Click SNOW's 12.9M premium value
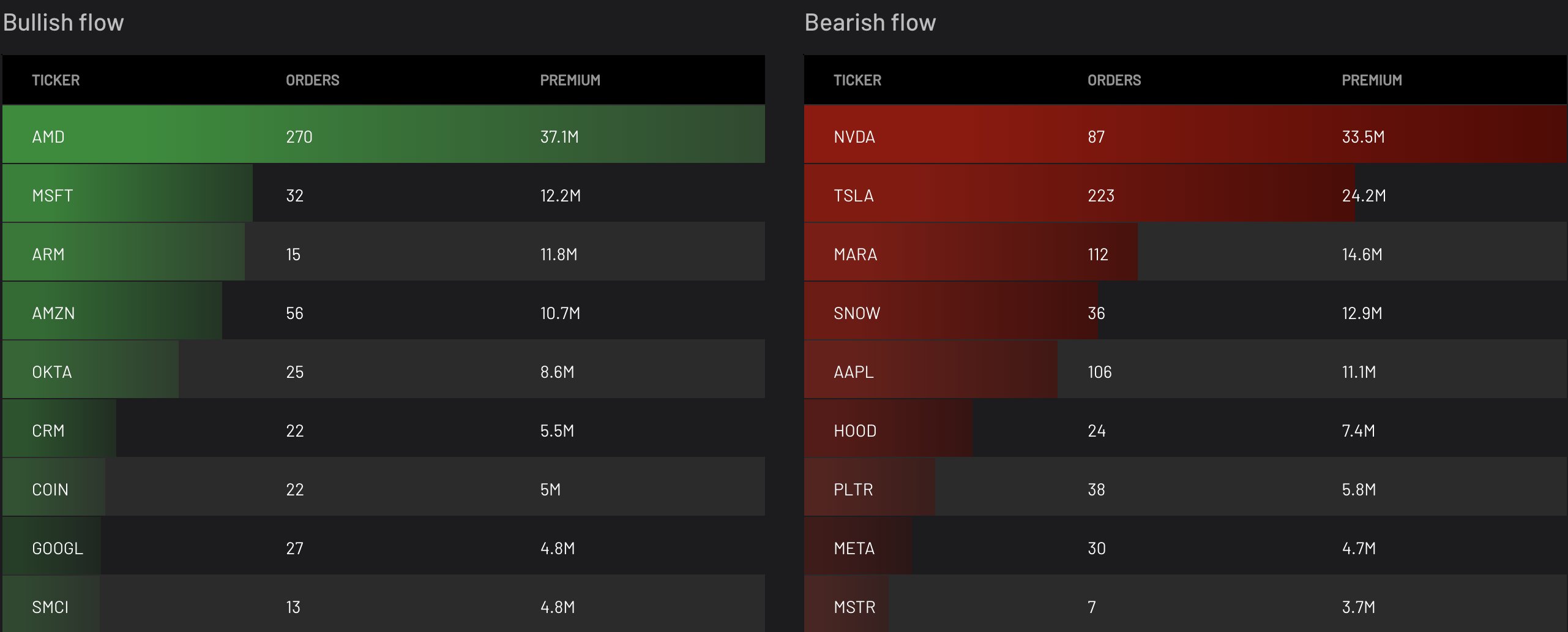 point(1362,313)
